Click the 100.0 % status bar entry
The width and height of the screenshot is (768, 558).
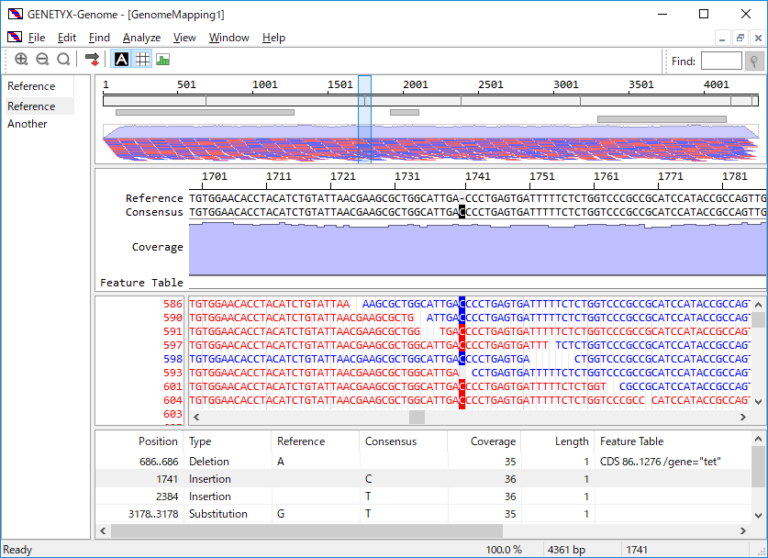tap(504, 550)
